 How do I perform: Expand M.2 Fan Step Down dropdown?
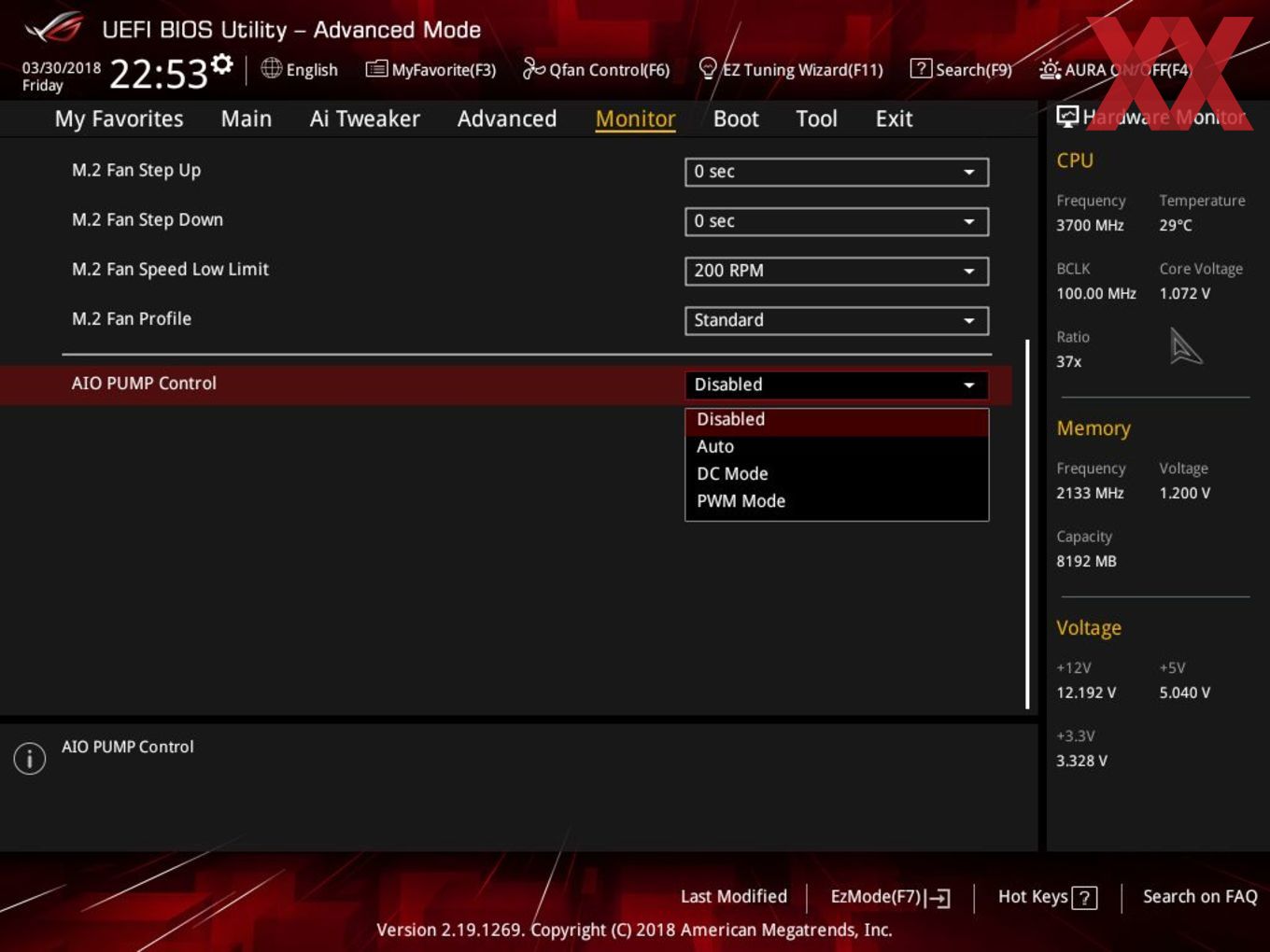pos(837,221)
